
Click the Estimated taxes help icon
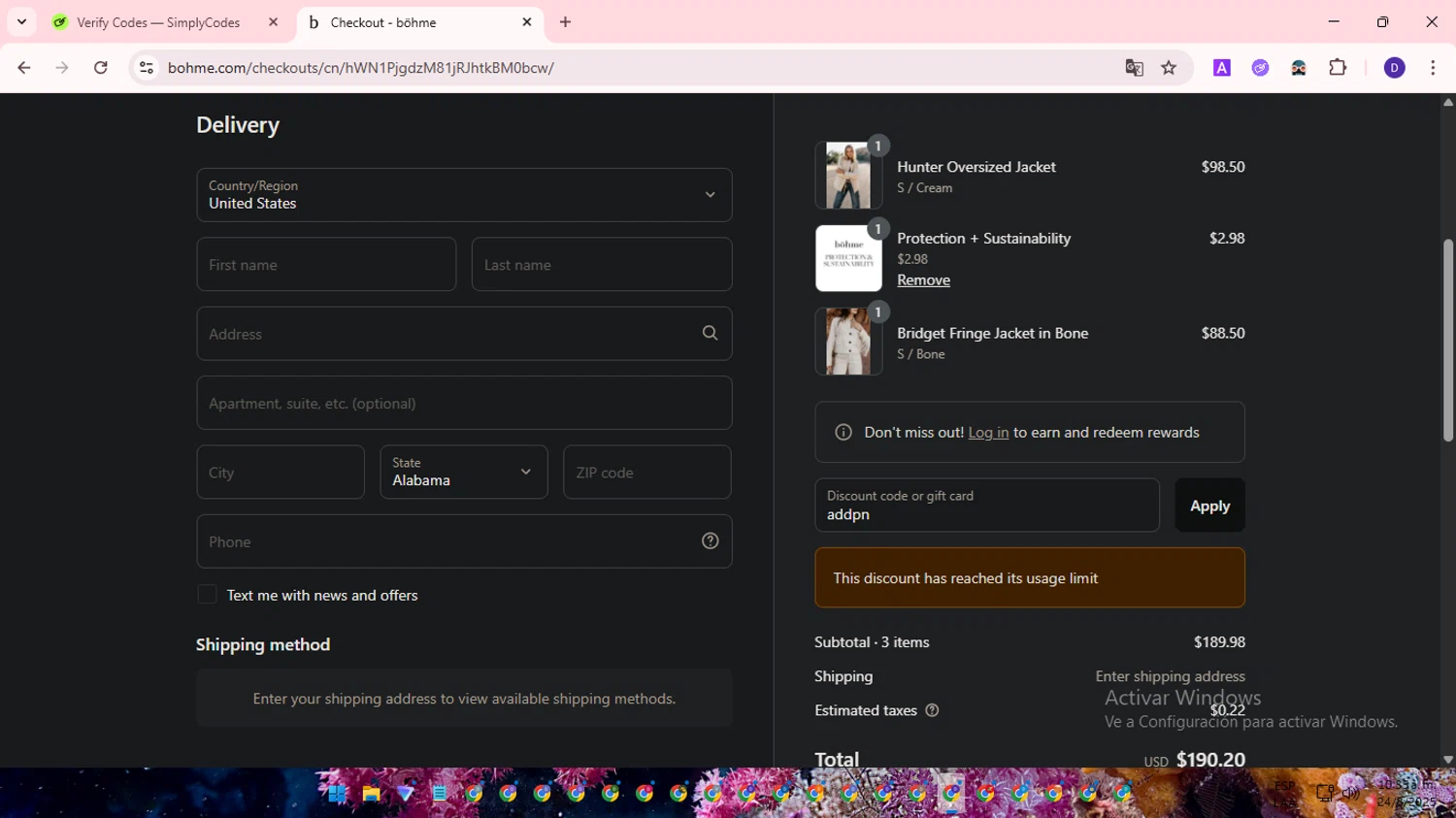click(x=932, y=710)
